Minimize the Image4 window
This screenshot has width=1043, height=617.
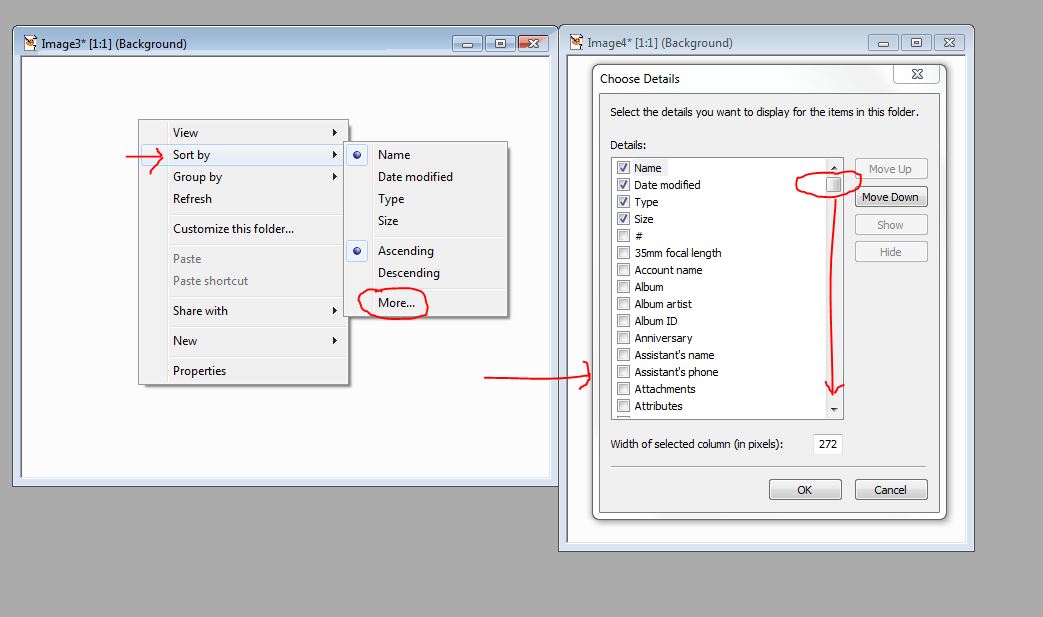pyautogui.click(x=883, y=43)
